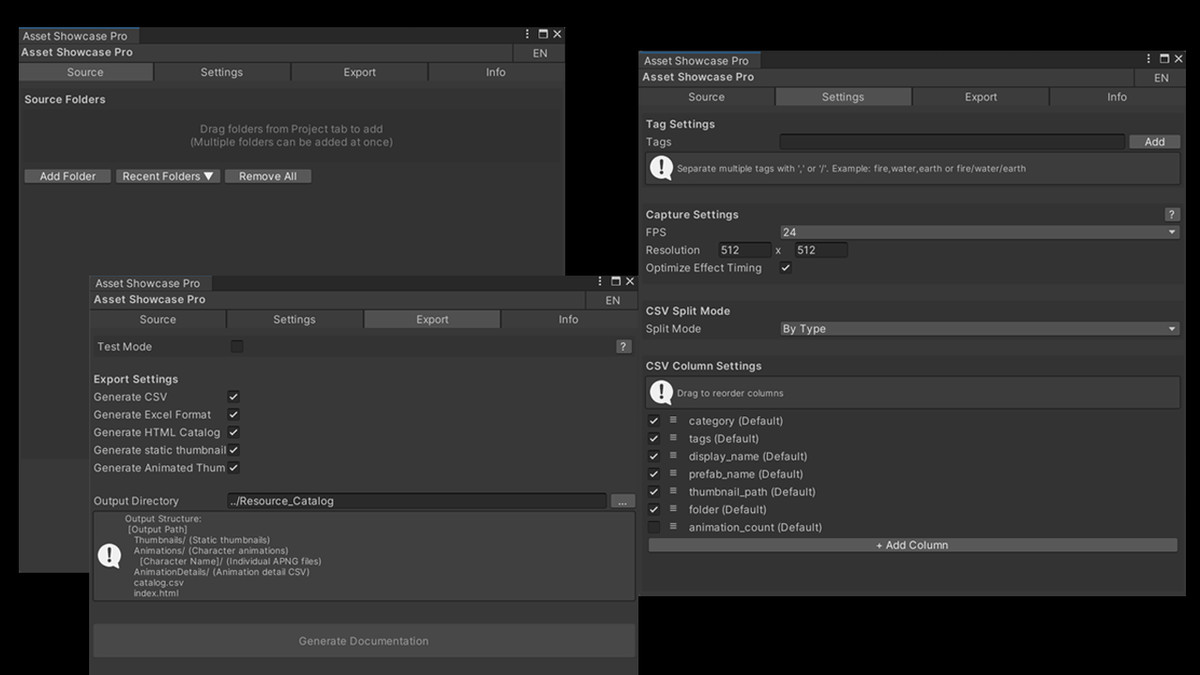
Task: Open Export tab in the Tag Settings window
Action: click(980, 97)
